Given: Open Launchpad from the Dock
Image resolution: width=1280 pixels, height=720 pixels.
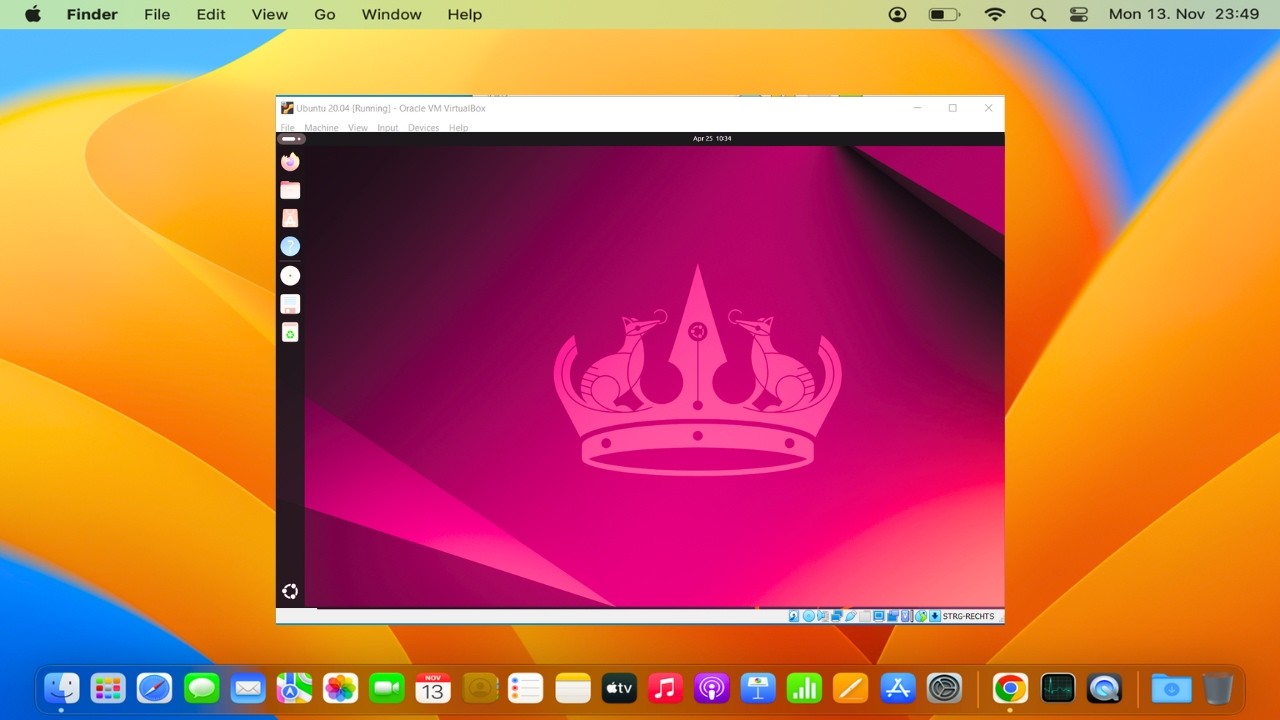Looking at the screenshot, I should pyautogui.click(x=108, y=688).
